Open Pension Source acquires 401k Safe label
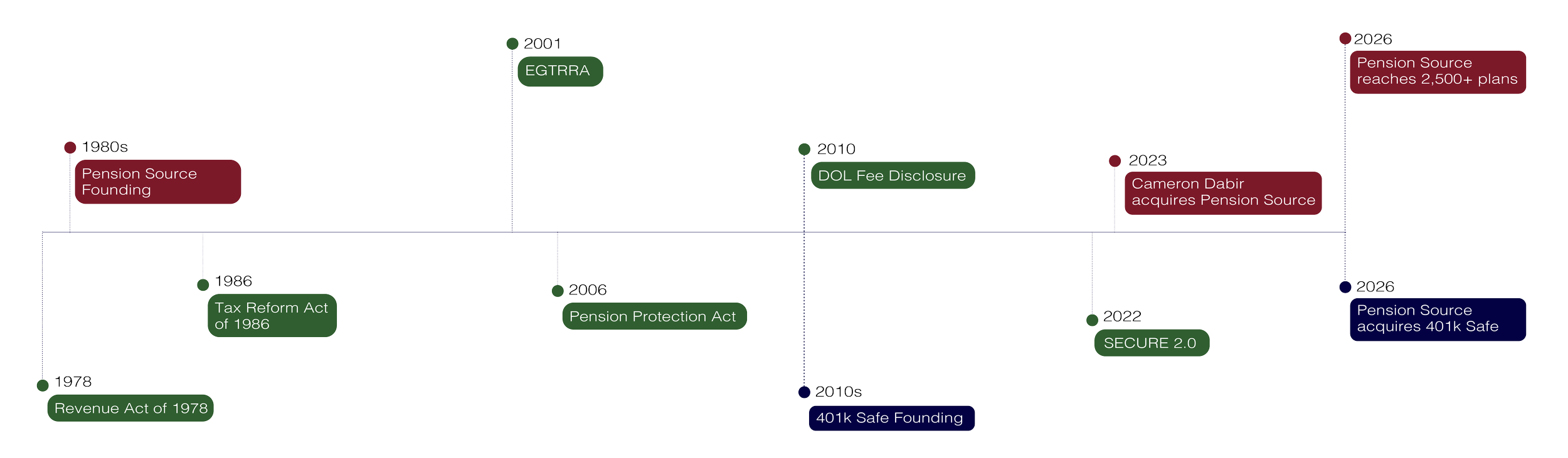 [x=1438, y=320]
